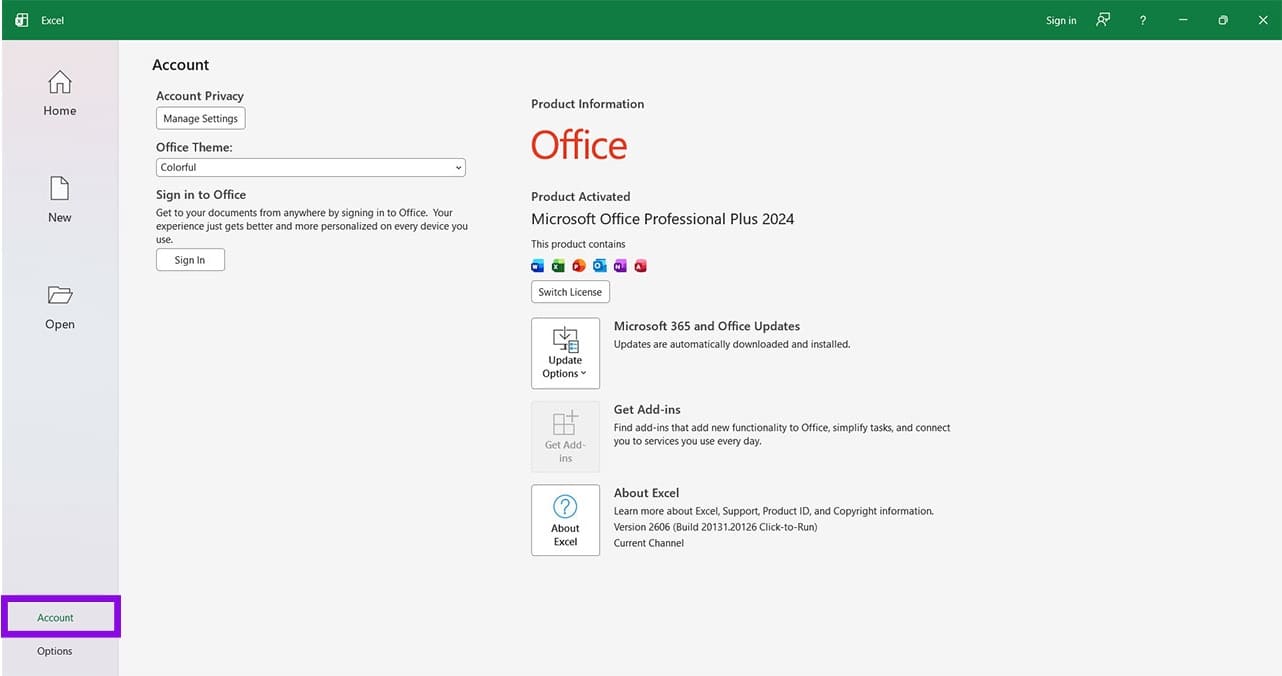Click the Word app icon

[537, 266]
